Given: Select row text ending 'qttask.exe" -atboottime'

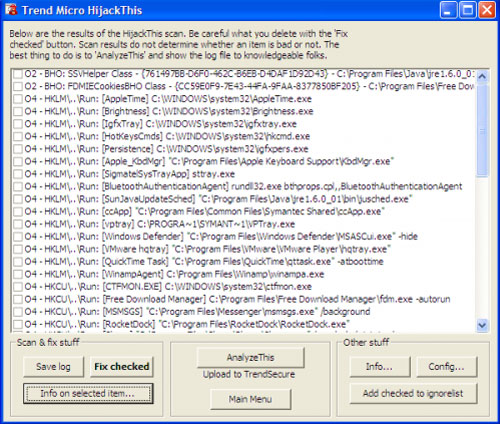Looking at the screenshot, I should tap(204, 262).
